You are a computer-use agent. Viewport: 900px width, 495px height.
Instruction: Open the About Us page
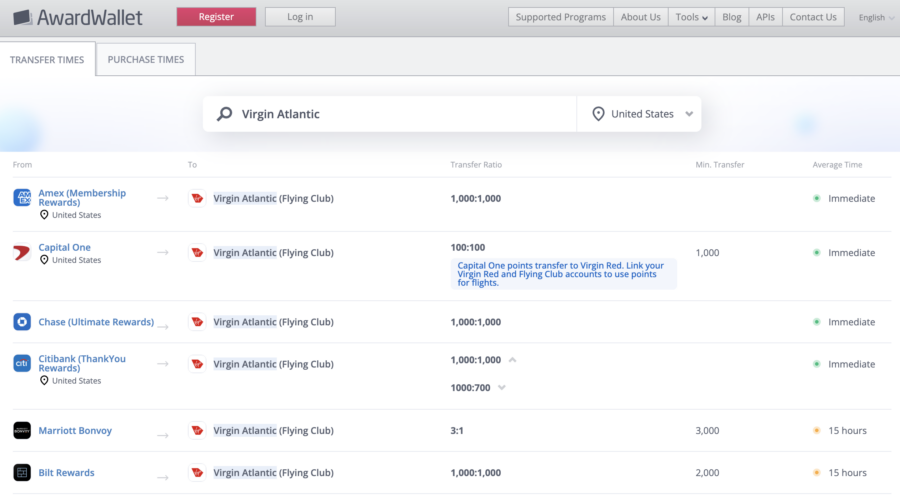tap(641, 17)
